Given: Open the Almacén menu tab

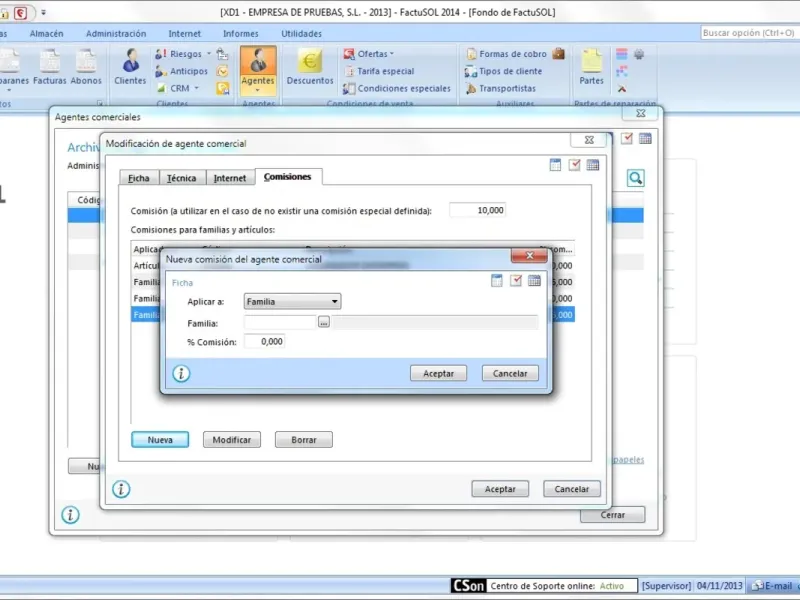Looking at the screenshot, I should click(x=46, y=34).
